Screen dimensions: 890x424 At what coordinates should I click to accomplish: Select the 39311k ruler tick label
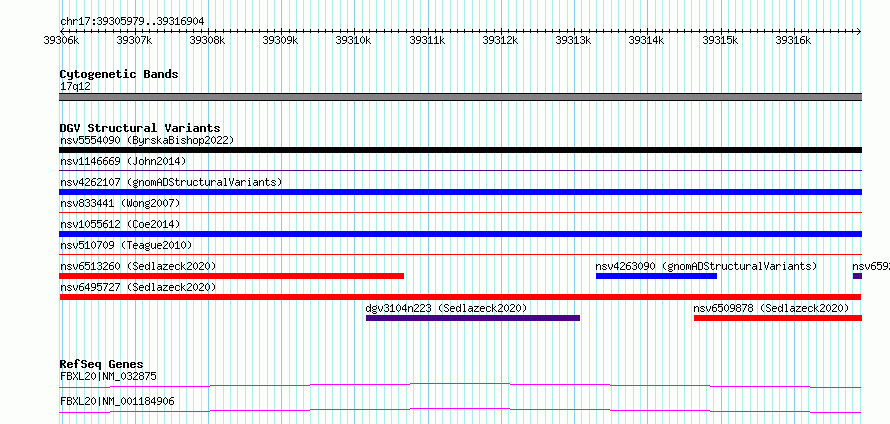(427, 40)
